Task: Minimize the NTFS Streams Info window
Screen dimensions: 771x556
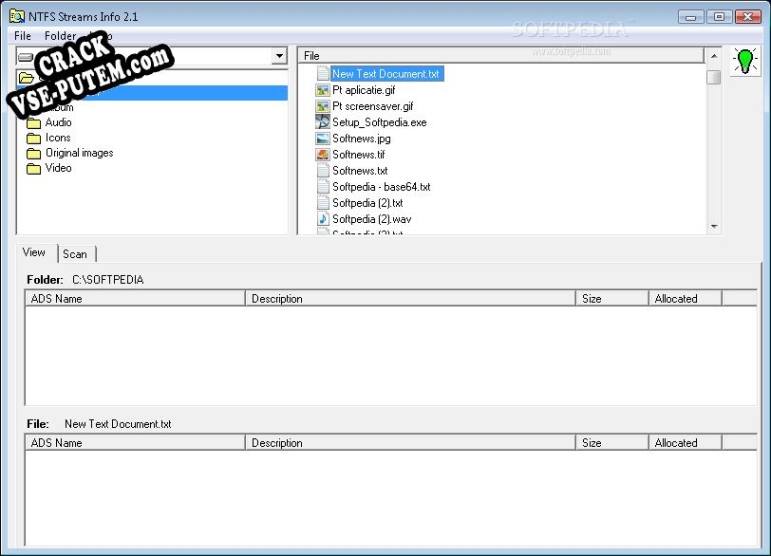Action: (690, 17)
